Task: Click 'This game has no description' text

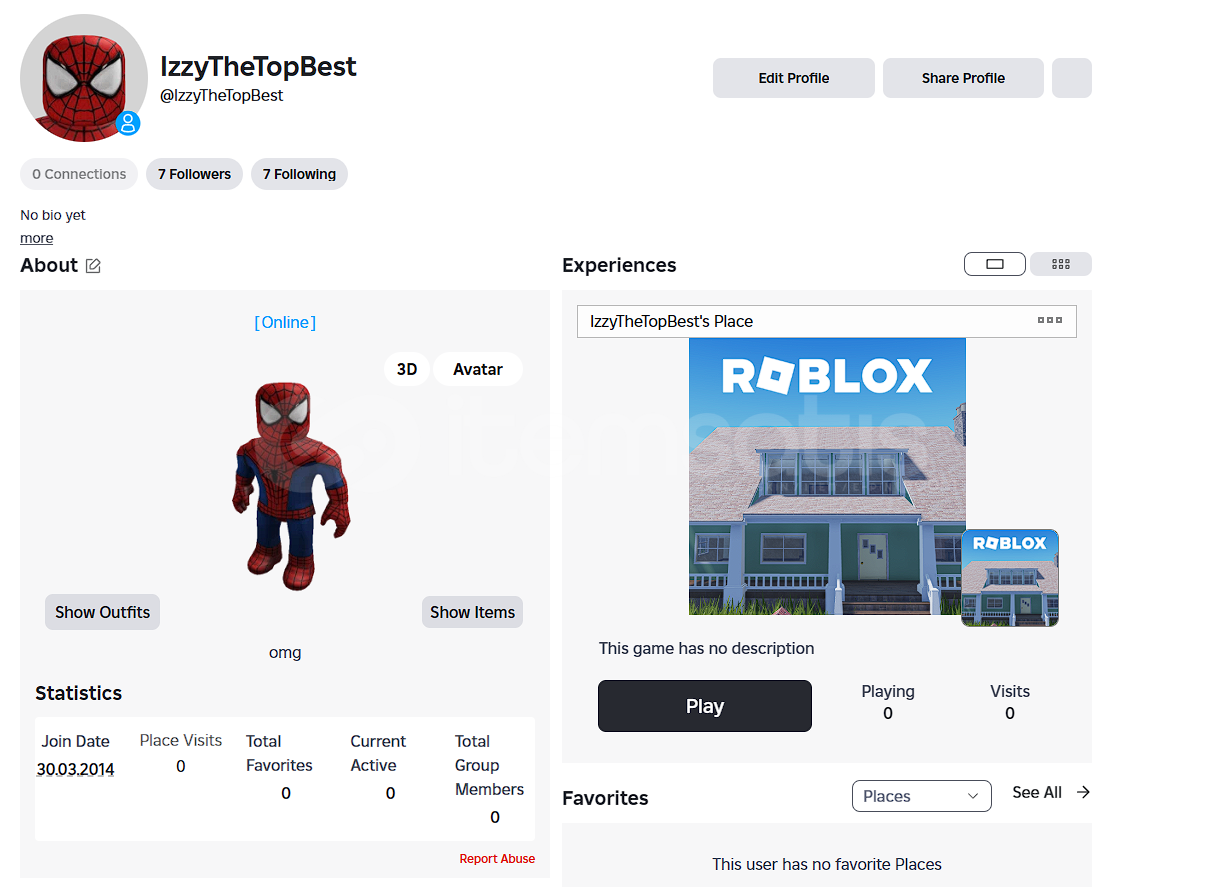Action: 706,648
